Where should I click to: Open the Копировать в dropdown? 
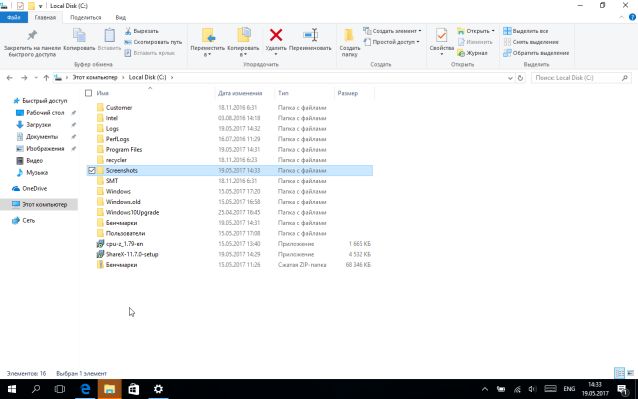pos(243,50)
